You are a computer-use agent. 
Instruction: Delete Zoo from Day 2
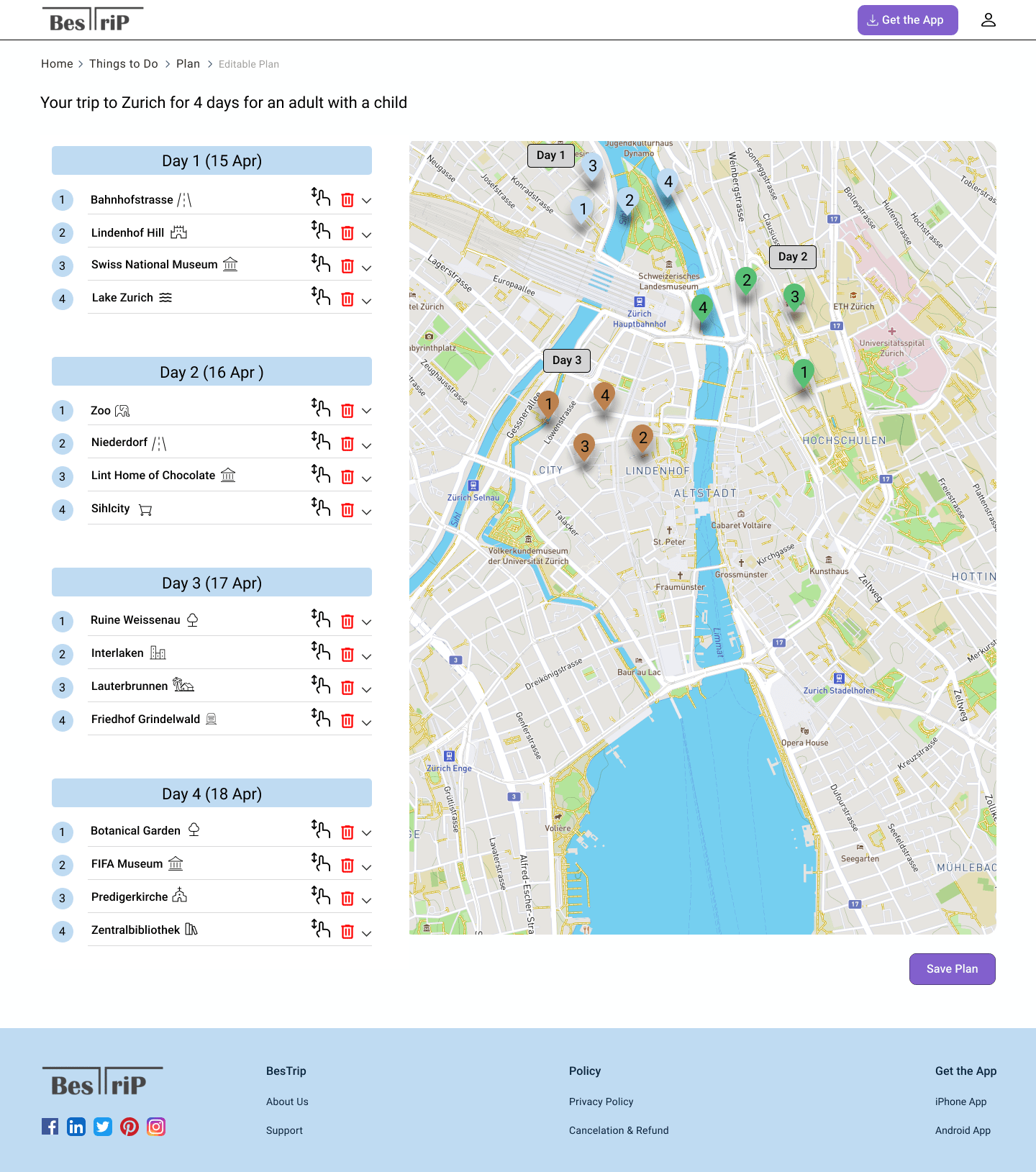point(347,411)
